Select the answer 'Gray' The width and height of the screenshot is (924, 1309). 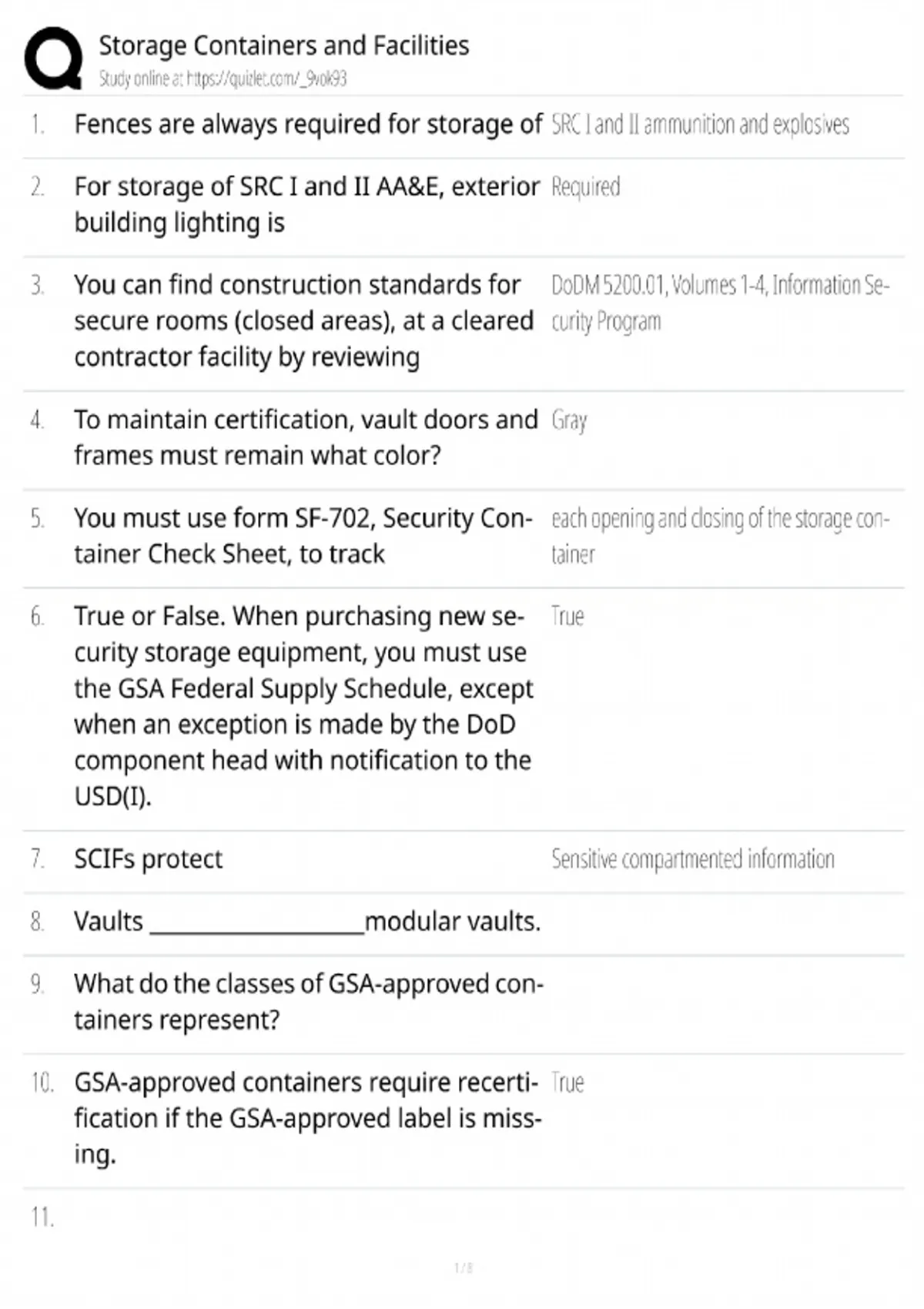point(569,420)
